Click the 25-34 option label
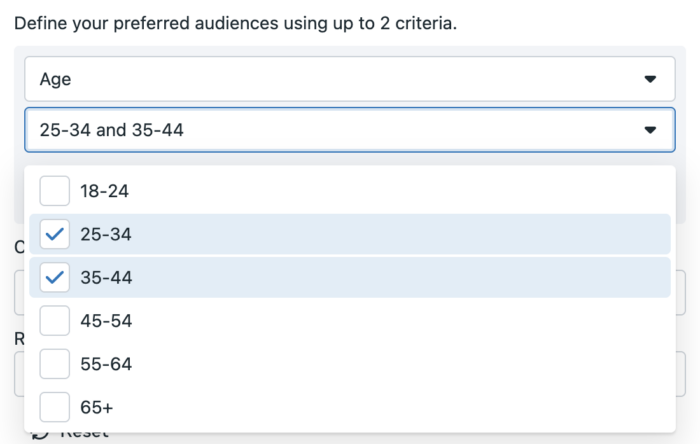This screenshot has height=444, width=700. pos(105,234)
